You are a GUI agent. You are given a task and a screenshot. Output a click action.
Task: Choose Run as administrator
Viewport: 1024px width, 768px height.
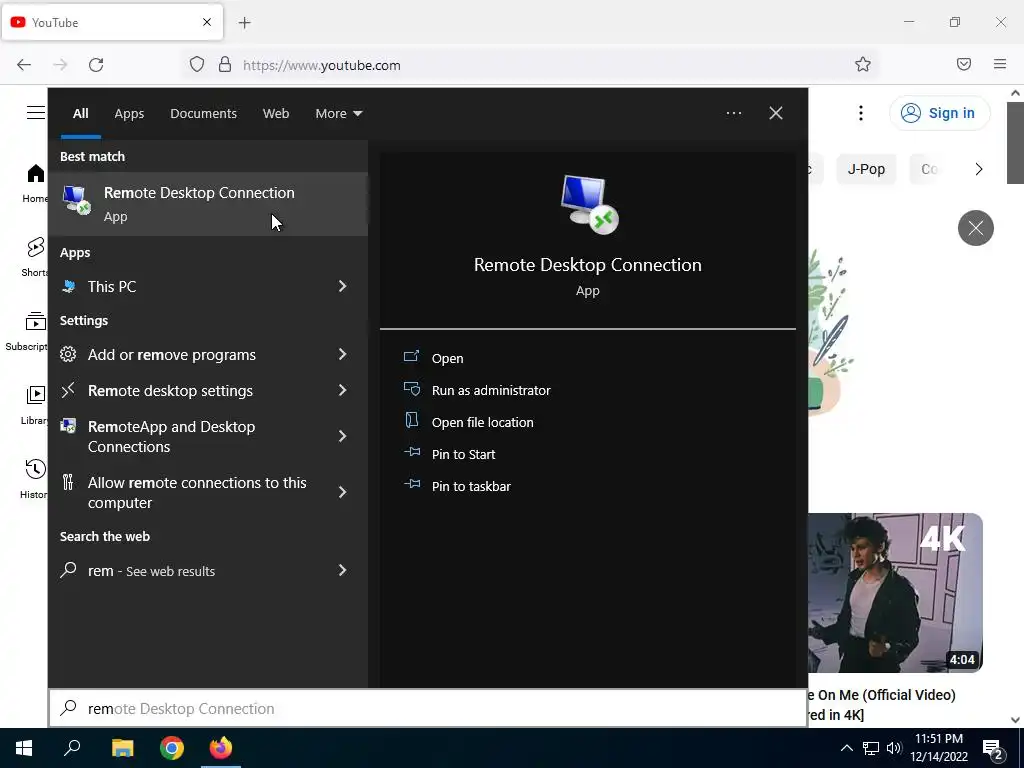477,390
